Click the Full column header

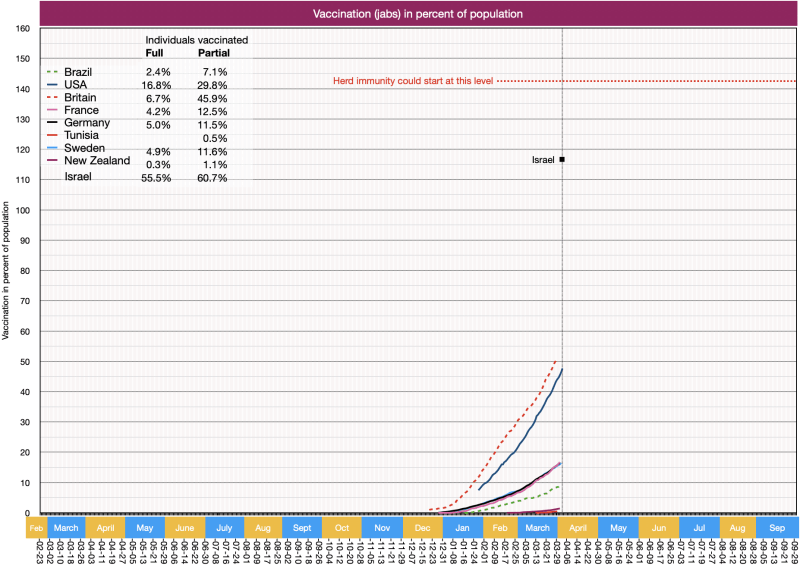point(155,52)
